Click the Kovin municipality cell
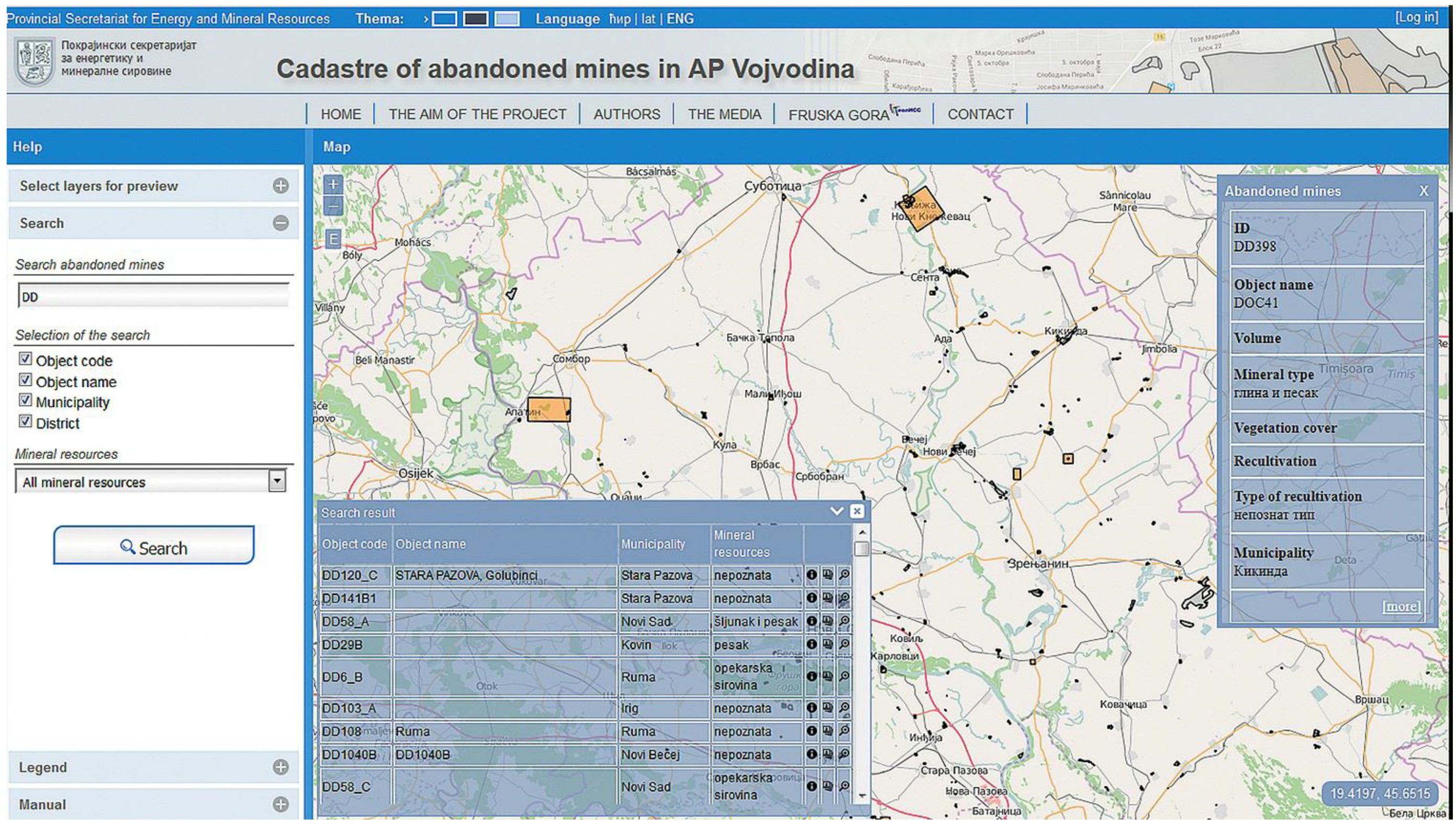1456x827 pixels. (x=664, y=645)
